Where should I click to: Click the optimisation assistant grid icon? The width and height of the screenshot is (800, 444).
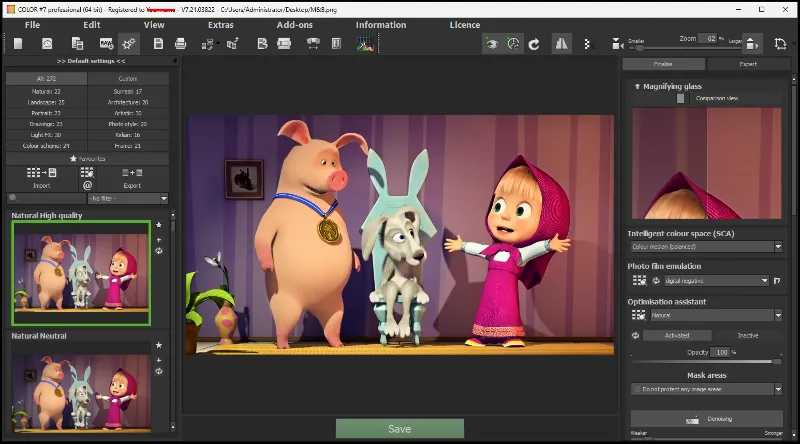(639, 315)
